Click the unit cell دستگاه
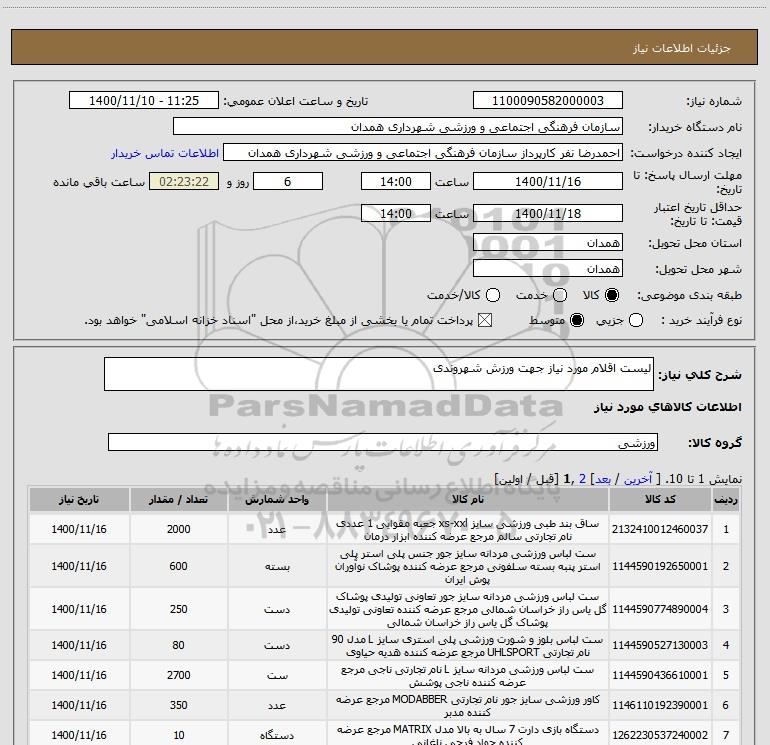The width and height of the screenshot is (770, 745). coord(277,735)
